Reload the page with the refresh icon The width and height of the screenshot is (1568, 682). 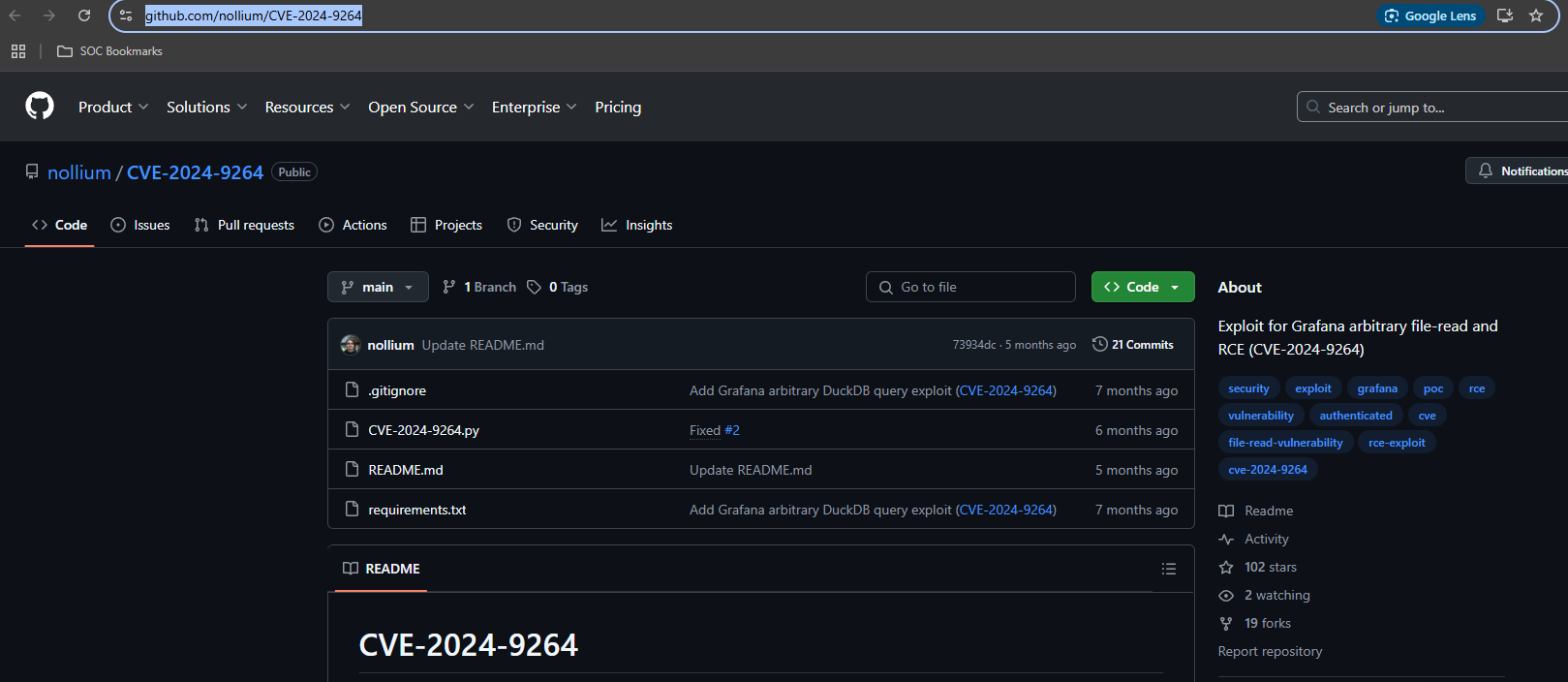click(84, 15)
